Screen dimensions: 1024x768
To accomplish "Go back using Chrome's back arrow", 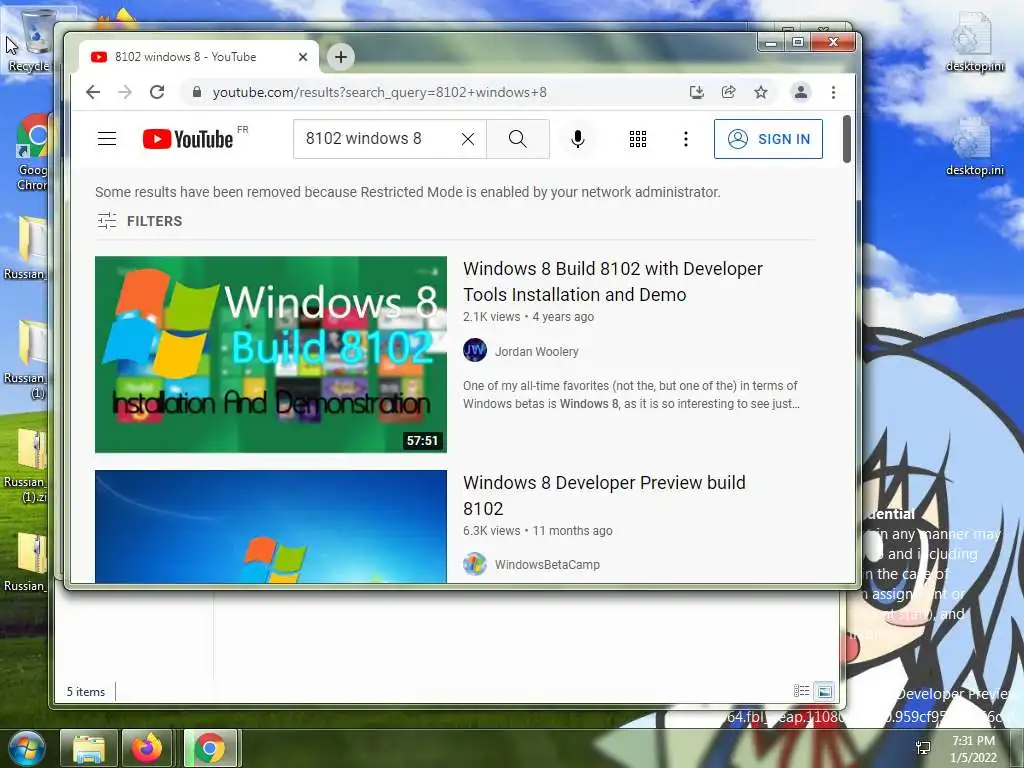I will click(x=93, y=92).
